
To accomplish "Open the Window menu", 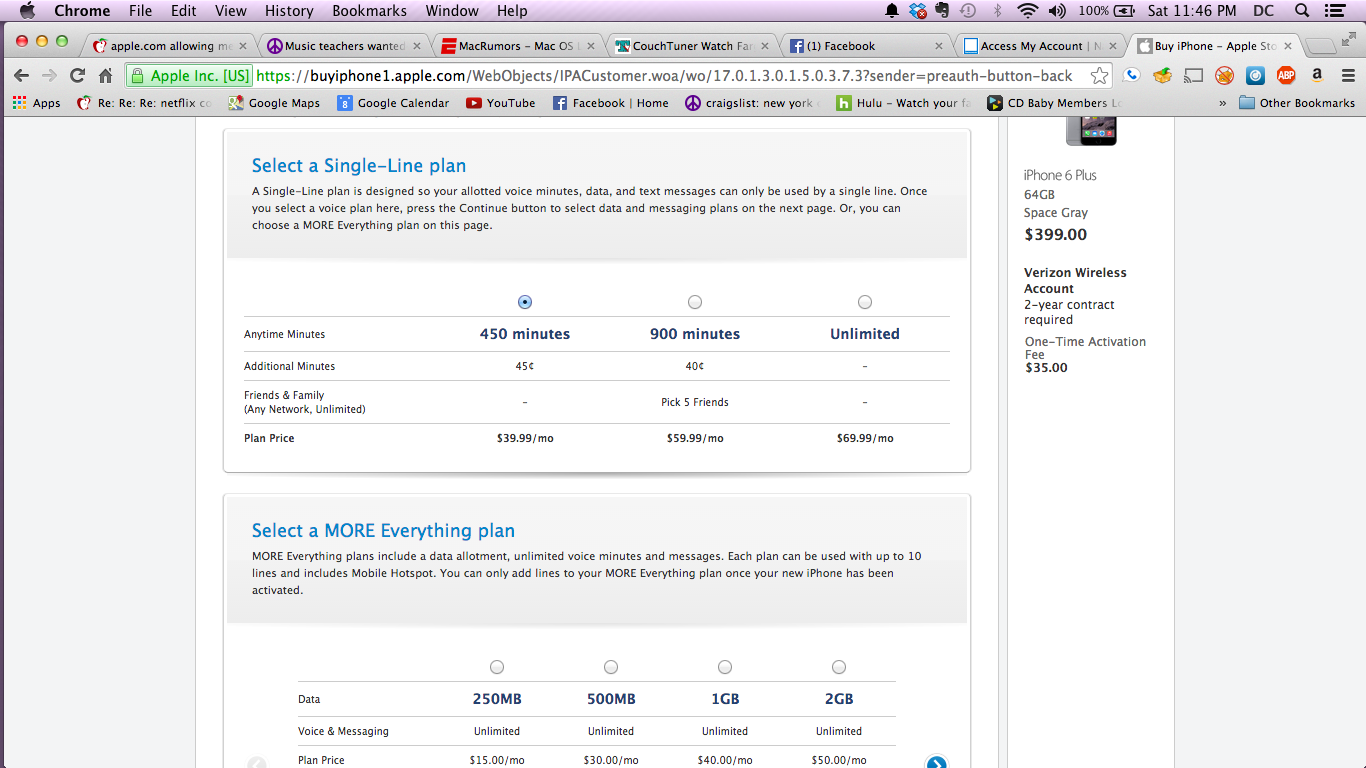I will [x=452, y=11].
